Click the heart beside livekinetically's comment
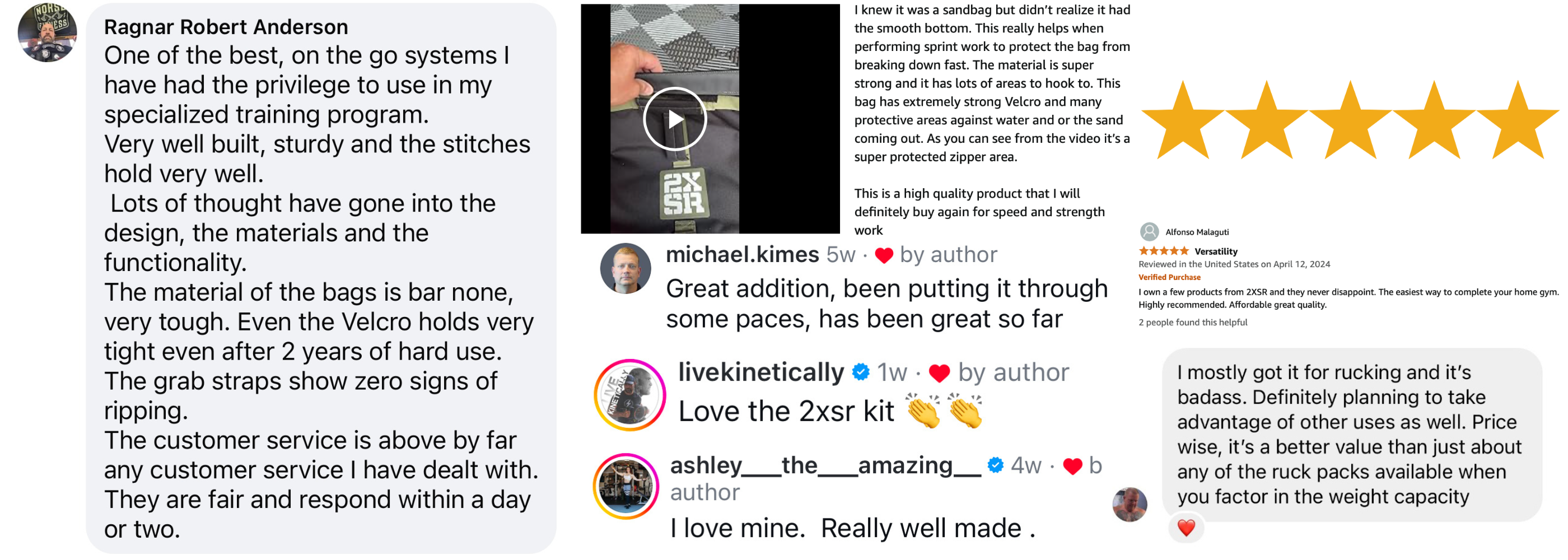The height and width of the screenshot is (560, 1568). click(x=939, y=373)
